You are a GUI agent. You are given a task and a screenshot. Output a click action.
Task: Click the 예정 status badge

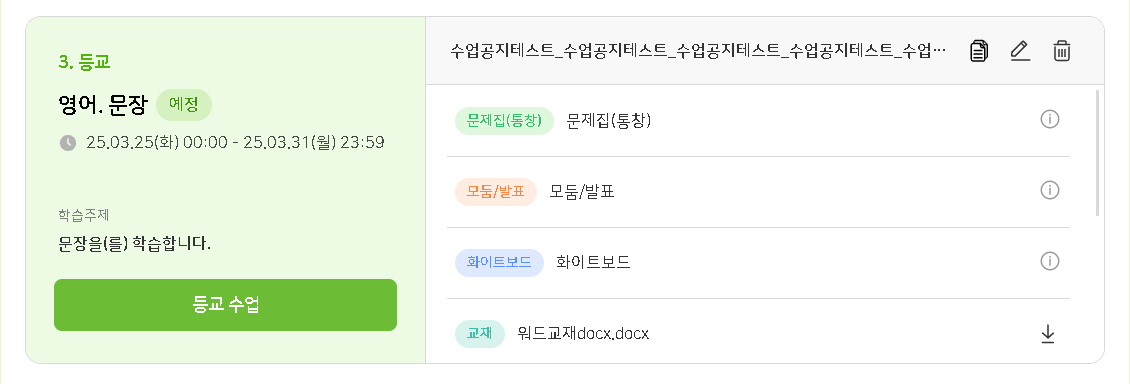(184, 105)
